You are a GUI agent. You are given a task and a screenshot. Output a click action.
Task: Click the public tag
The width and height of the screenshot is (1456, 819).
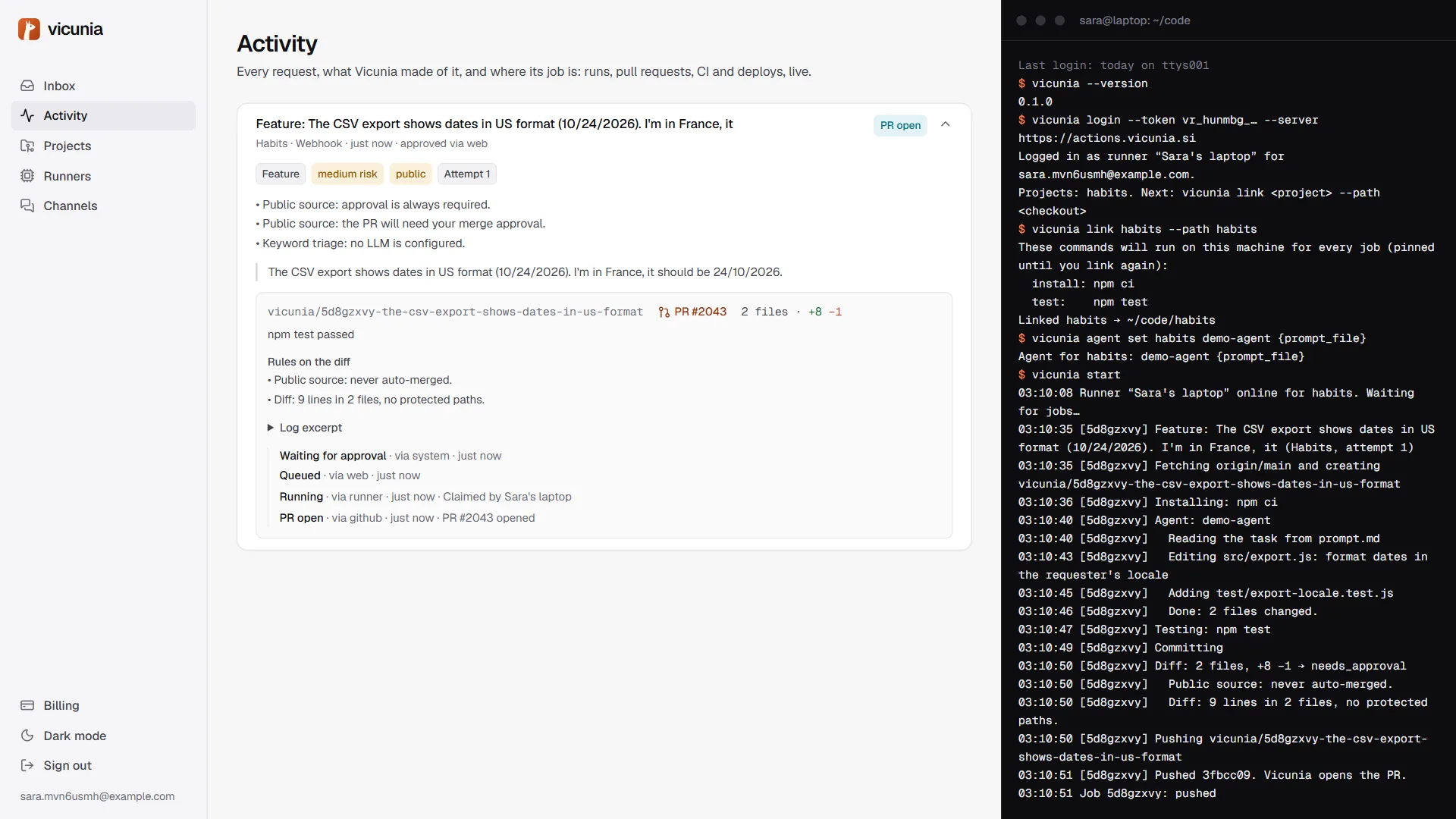click(410, 174)
